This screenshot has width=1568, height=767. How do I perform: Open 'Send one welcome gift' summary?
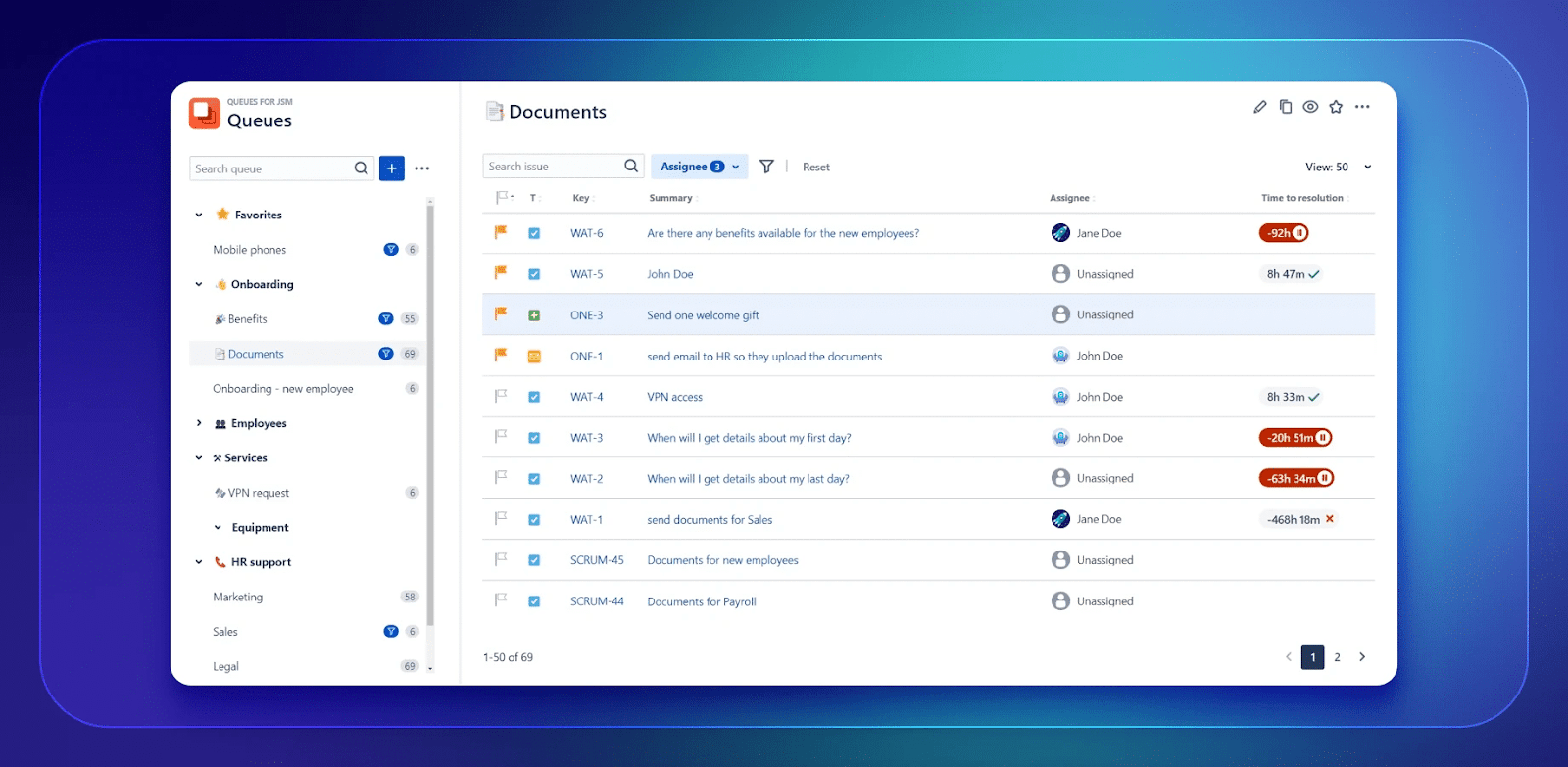[x=703, y=315]
